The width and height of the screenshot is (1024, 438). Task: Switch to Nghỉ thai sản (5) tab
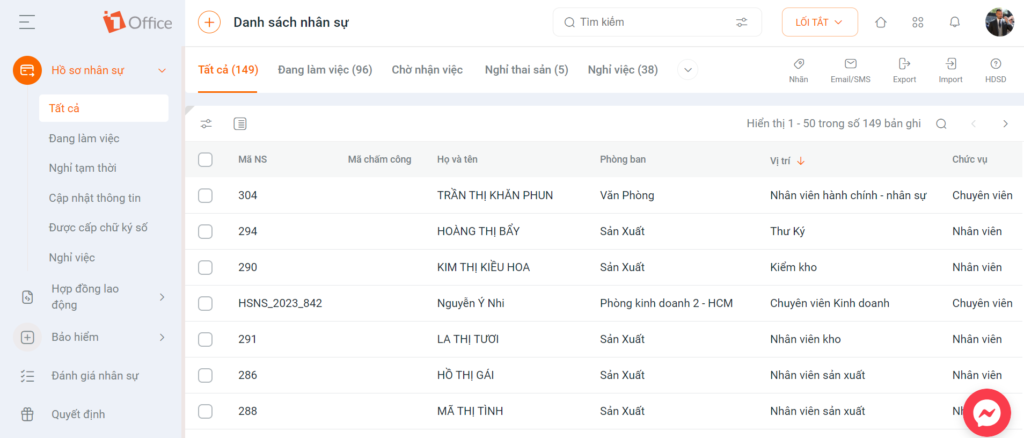coord(526,70)
